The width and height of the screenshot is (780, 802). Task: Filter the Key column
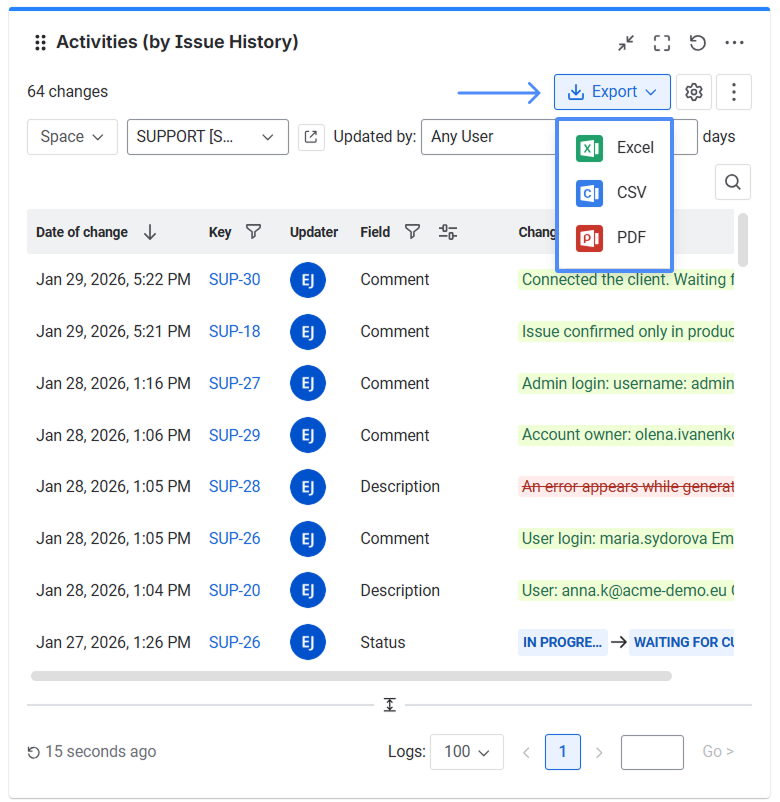[x=254, y=232]
